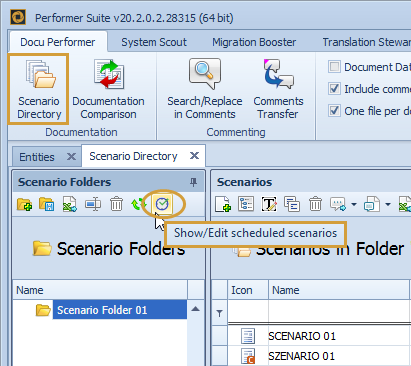Open Search/Replace in Comments
The image size is (411, 366).
(x=205, y=89)
